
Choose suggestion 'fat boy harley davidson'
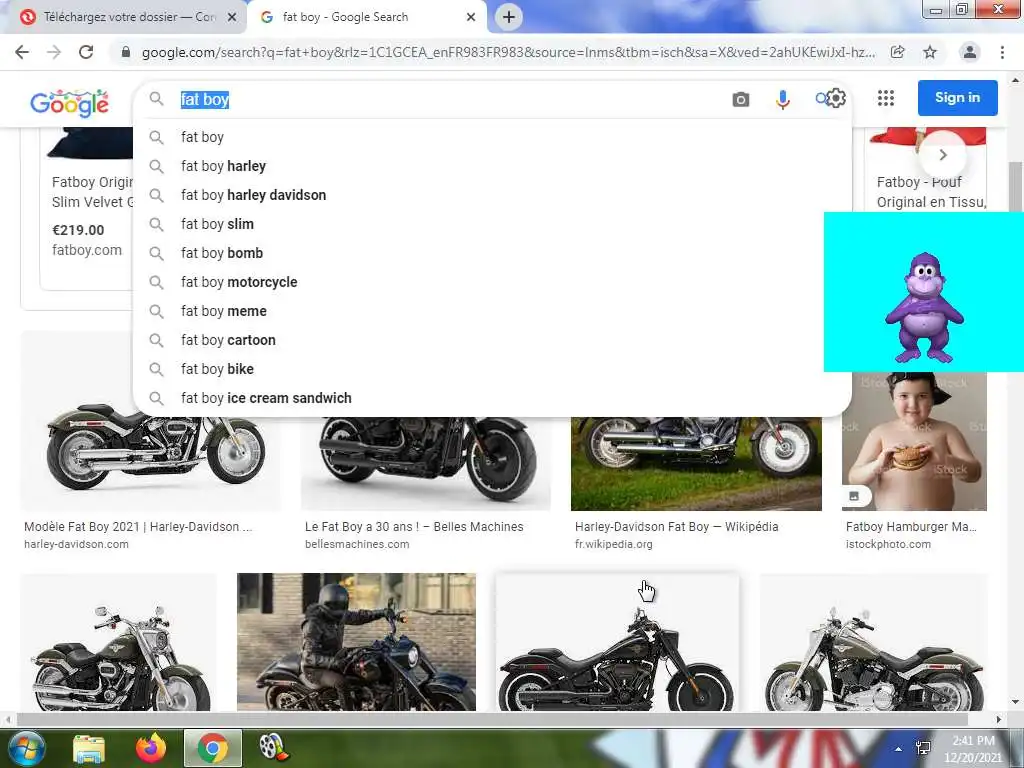tap(492, 195)
